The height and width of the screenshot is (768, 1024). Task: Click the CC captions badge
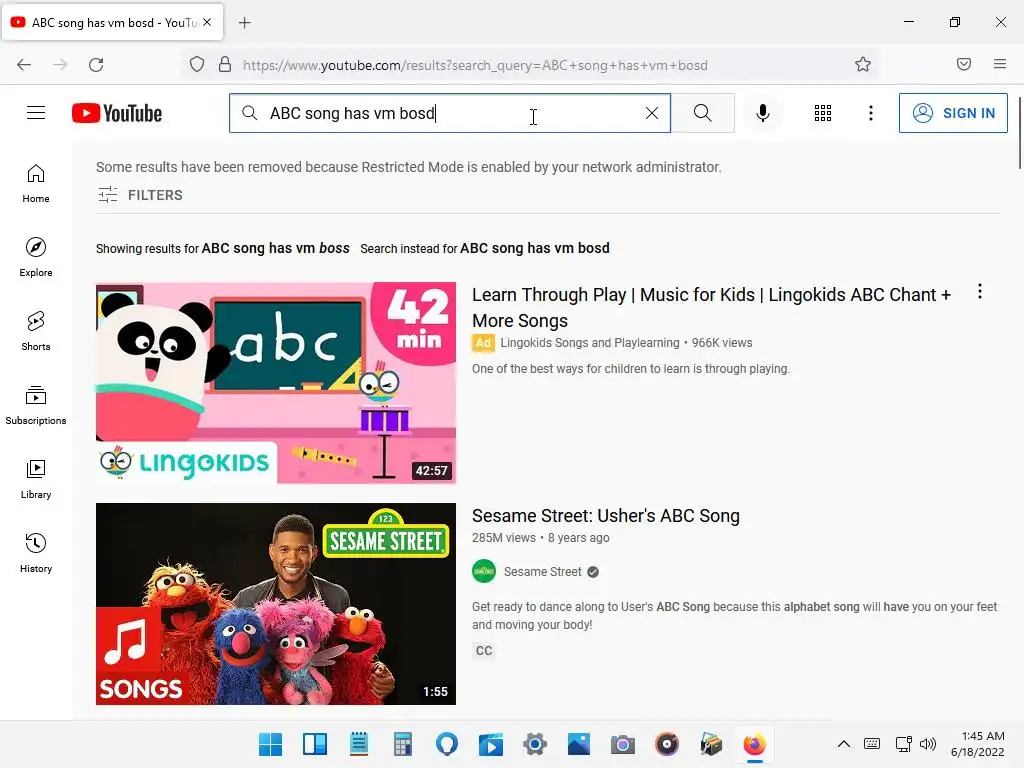[x=484, y=650]
